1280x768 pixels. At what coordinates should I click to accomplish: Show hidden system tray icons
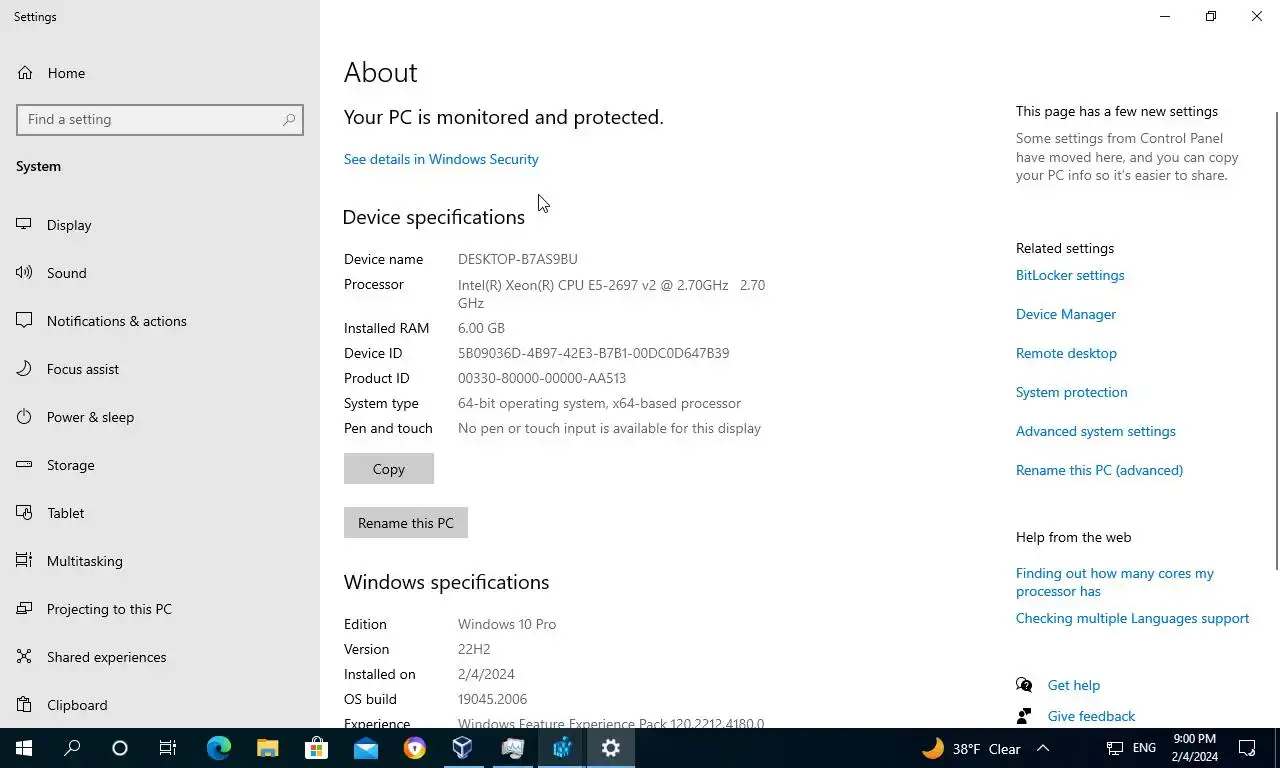pyautogui.click(x=1042, y=748)
